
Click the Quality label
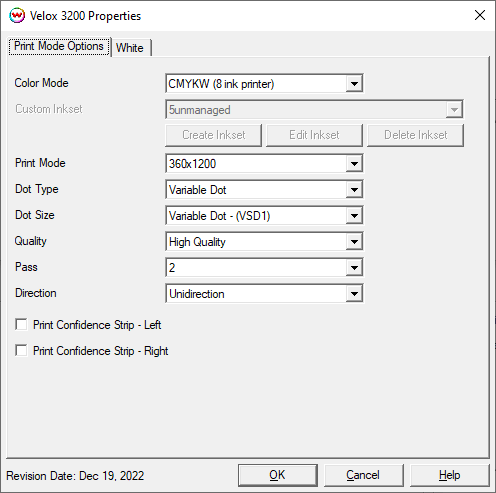click(31, 241)
